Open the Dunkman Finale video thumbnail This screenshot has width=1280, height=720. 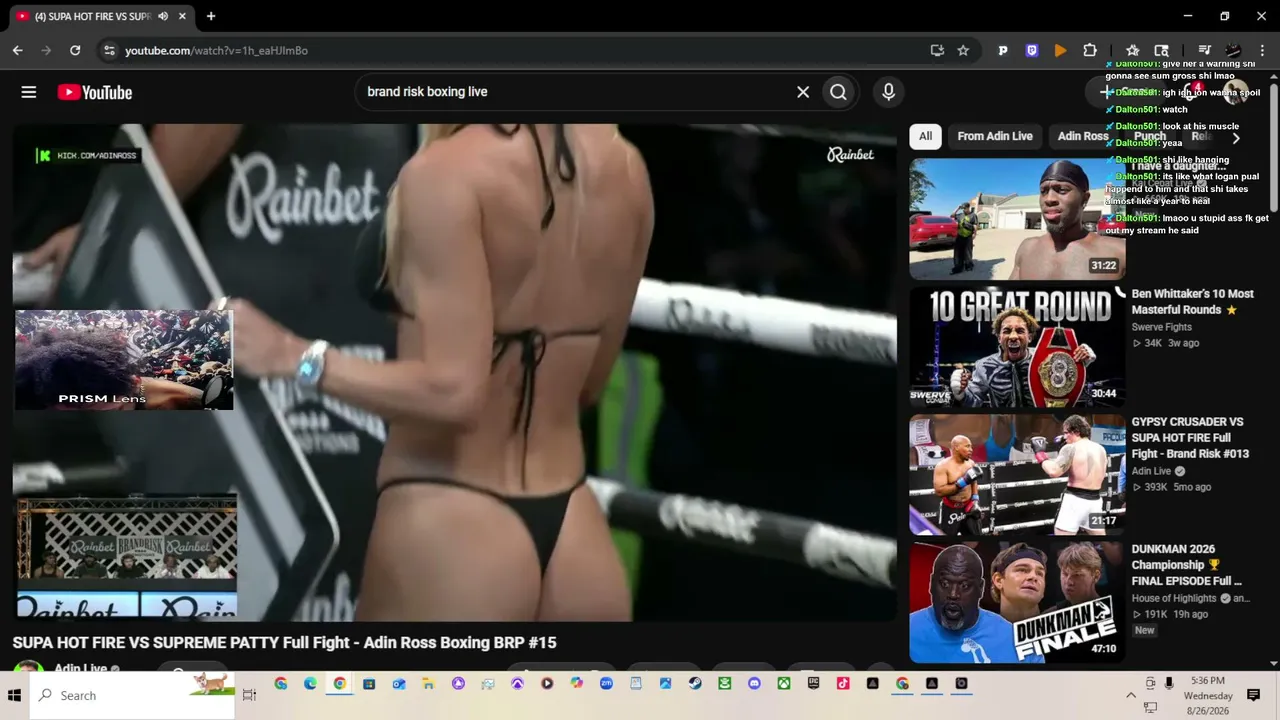tap(1017, 602)
